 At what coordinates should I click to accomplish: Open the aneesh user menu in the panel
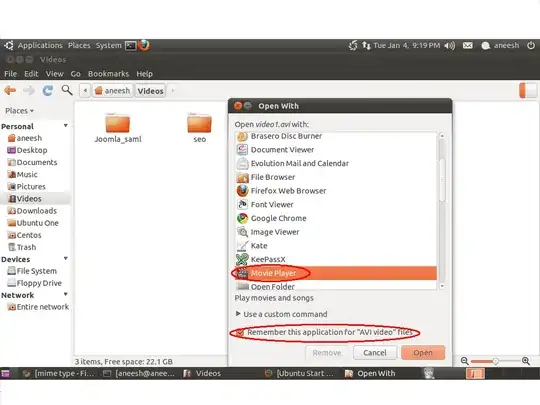(501, 45)
